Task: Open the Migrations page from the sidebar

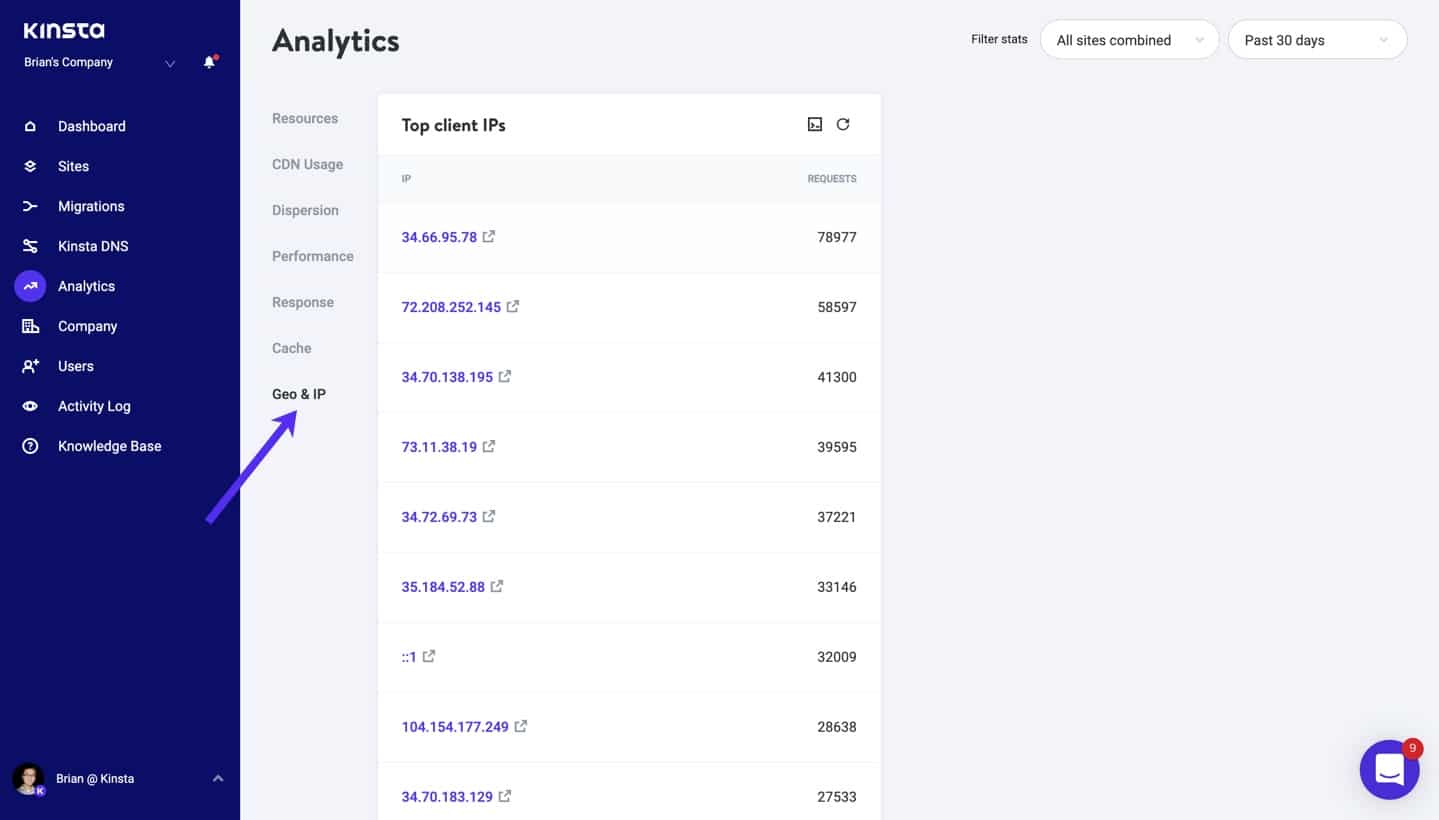Action: tap(91, 206)
